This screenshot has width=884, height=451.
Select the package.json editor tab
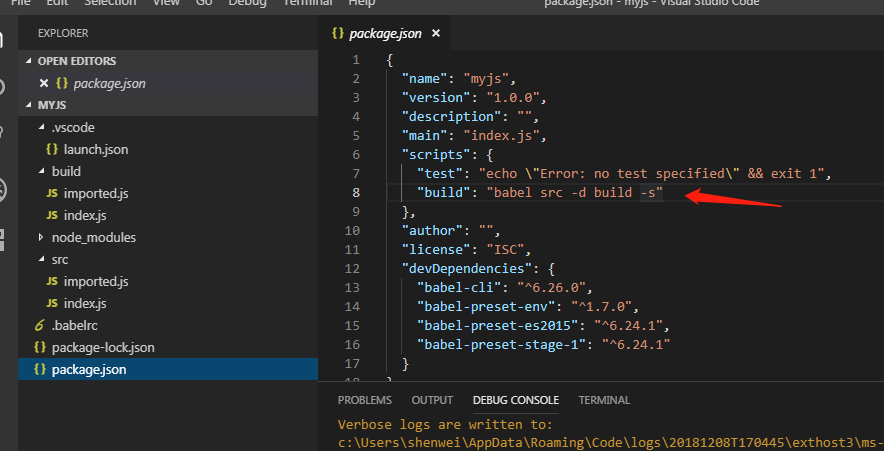[x=385, y=33]
